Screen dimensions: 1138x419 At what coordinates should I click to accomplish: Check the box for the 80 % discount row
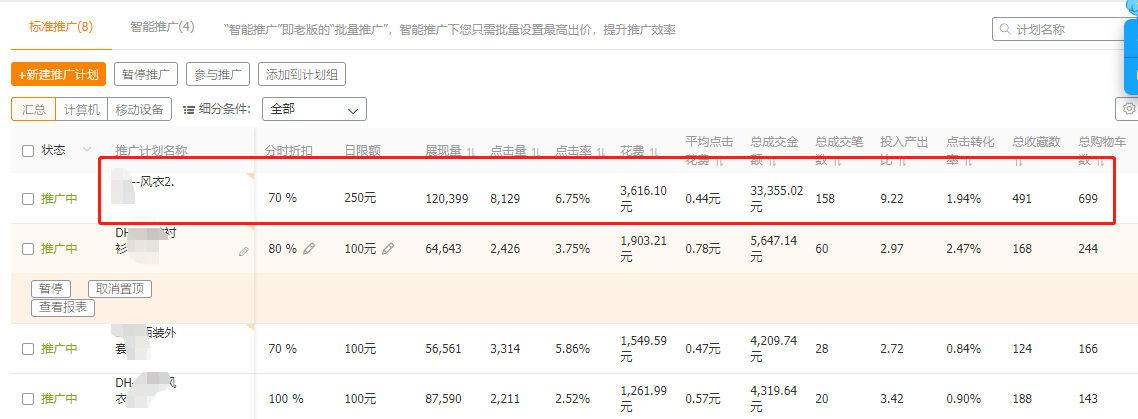coord(28,249)
